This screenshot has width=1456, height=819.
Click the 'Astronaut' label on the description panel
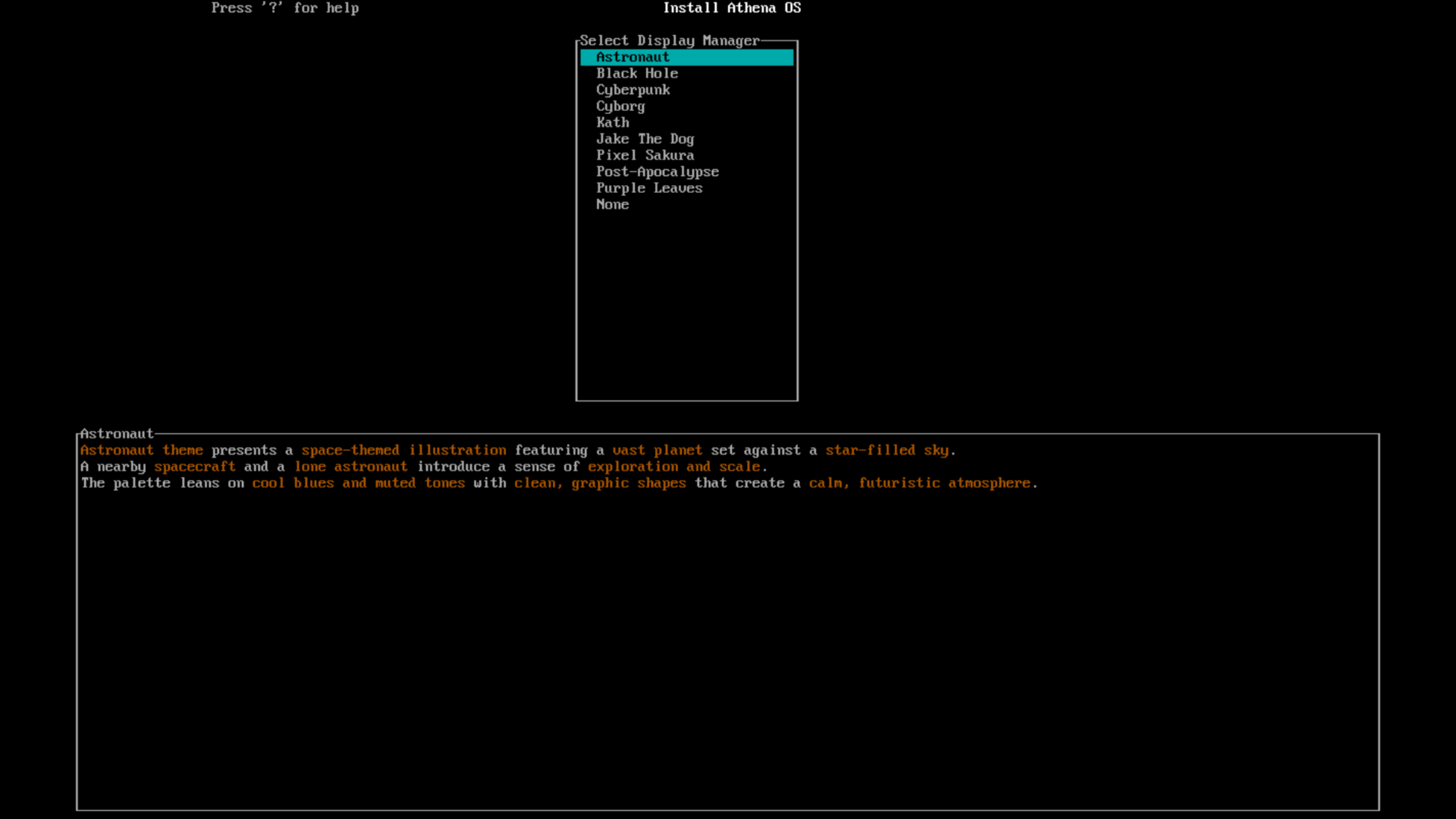click(x=118, y=433)
